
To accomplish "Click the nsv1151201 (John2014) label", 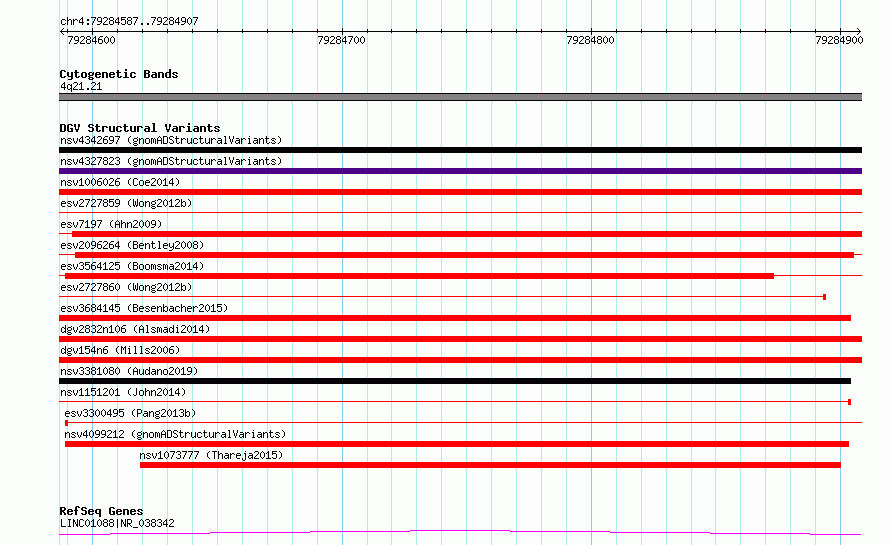I will click(x=123, y=392).
